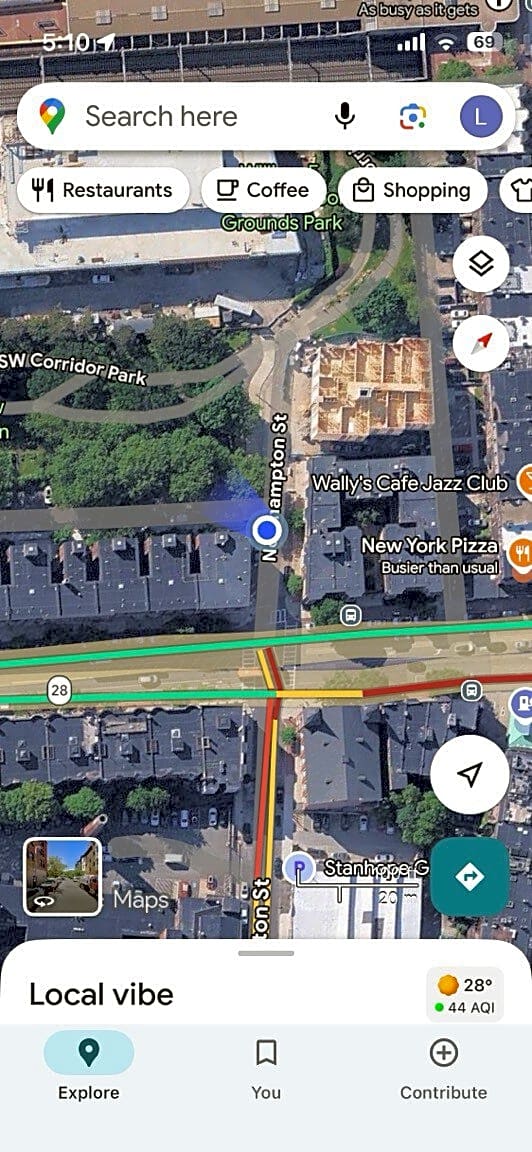Tap the compass to reset orientation
Screen dimensions: 532x1152
click(481, 342)
